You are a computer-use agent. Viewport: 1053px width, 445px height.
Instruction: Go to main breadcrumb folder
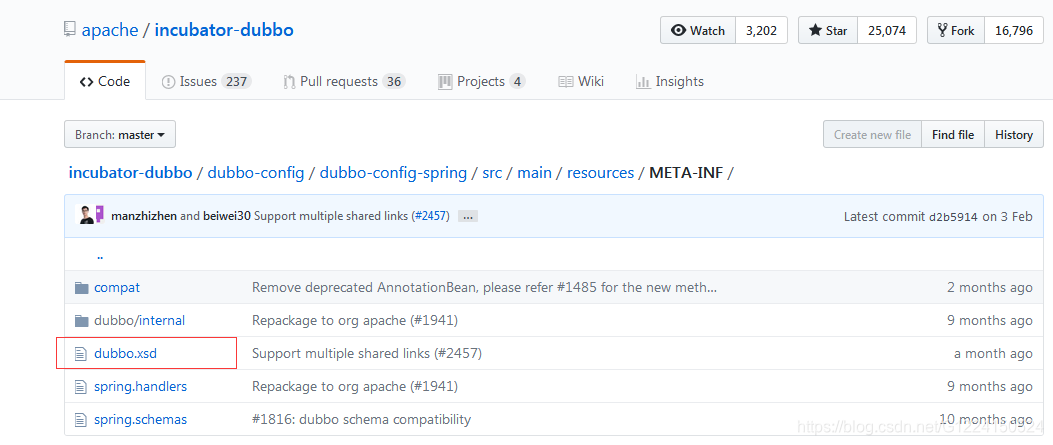click(x=535, y=172)
